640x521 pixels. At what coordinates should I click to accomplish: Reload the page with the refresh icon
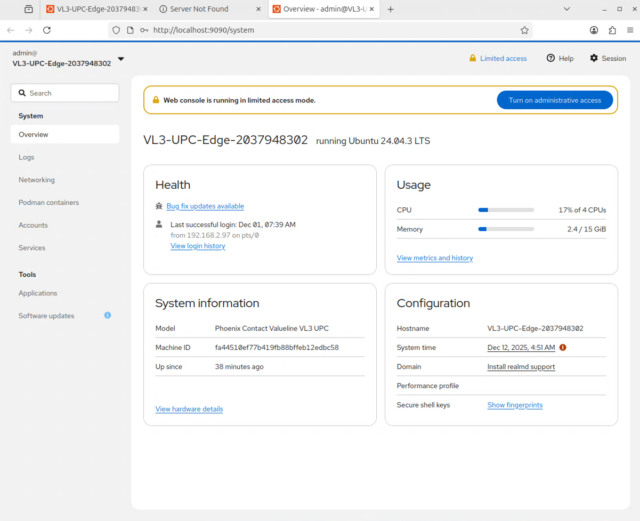point(46,30)
